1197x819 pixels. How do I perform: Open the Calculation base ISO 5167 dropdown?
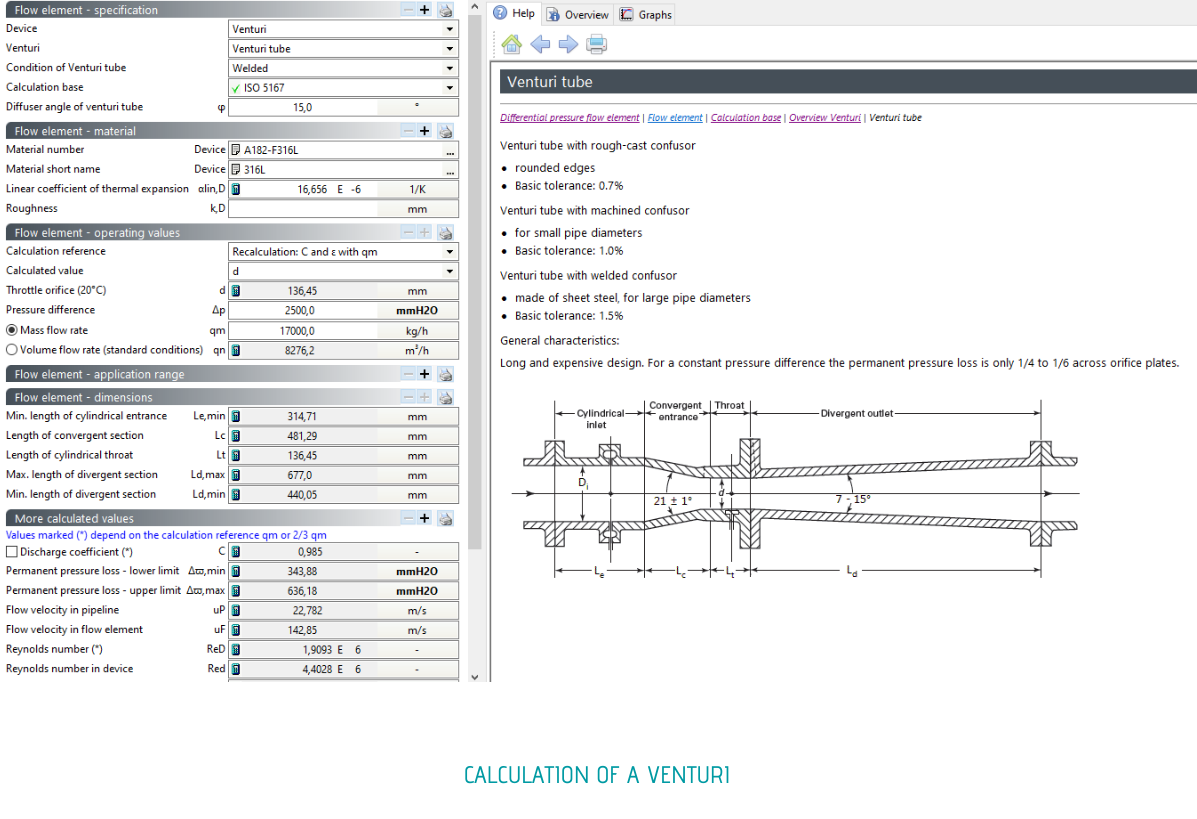point(450,88)
